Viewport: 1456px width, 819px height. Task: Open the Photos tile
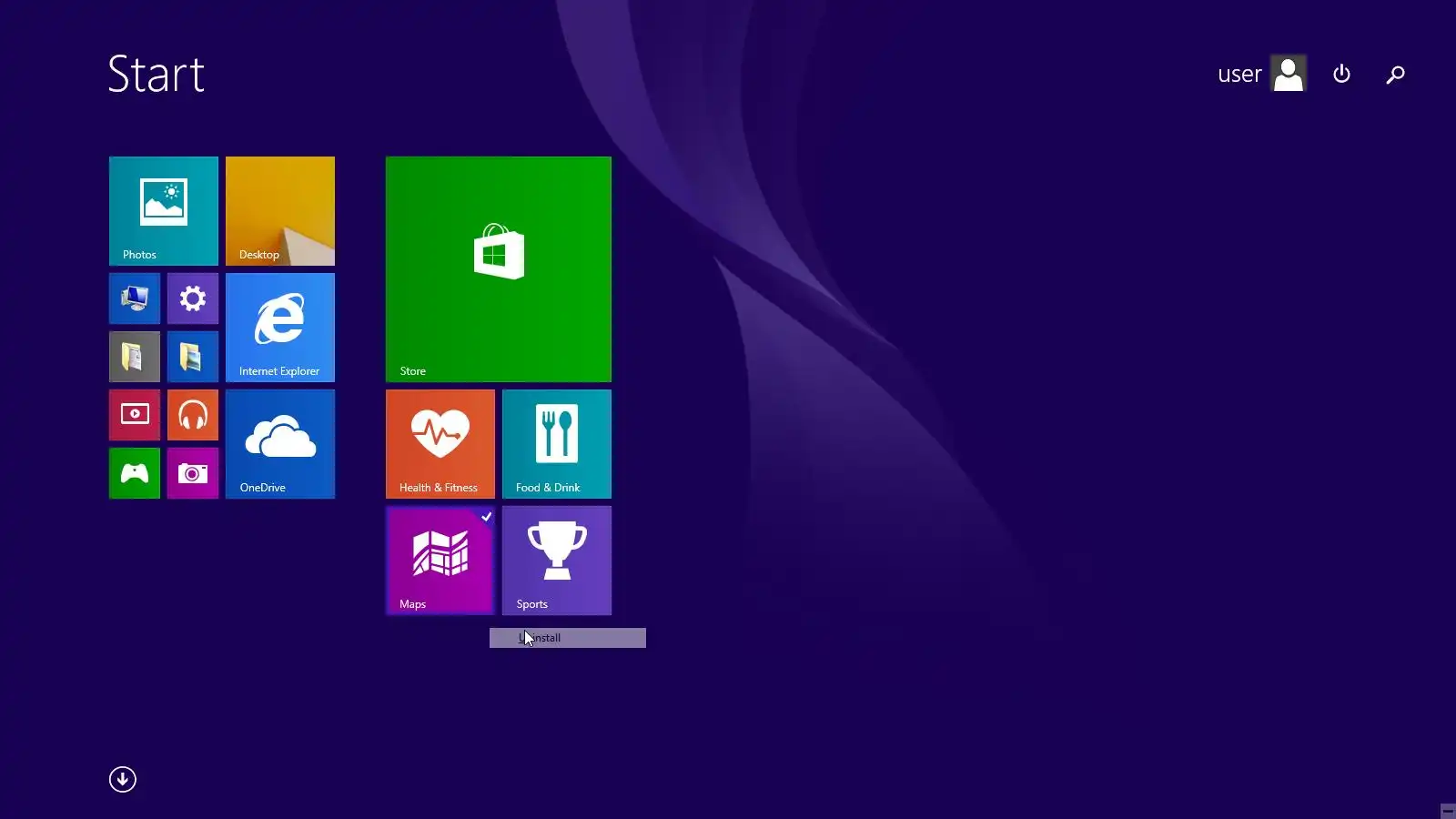tap(164, 211)
